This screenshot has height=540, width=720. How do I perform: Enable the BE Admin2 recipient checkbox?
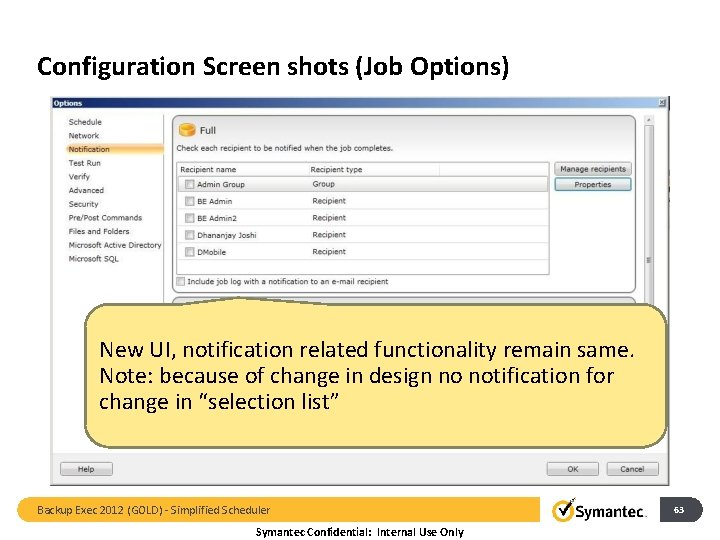(x=189, y=218)
